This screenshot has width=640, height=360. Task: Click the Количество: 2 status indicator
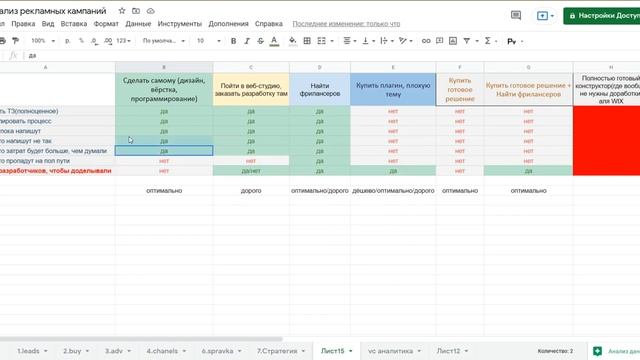[555, 351]
